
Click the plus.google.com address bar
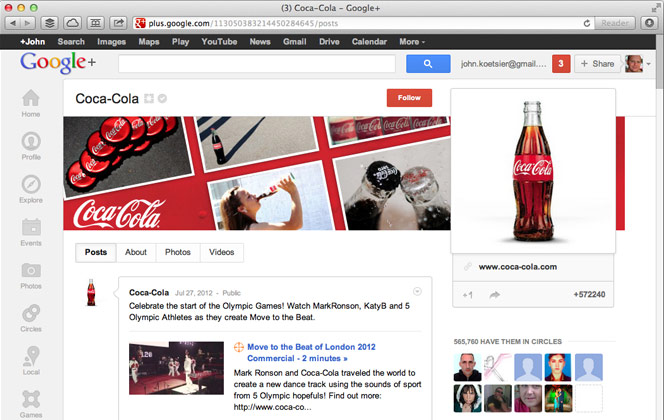tap(360, 23)
